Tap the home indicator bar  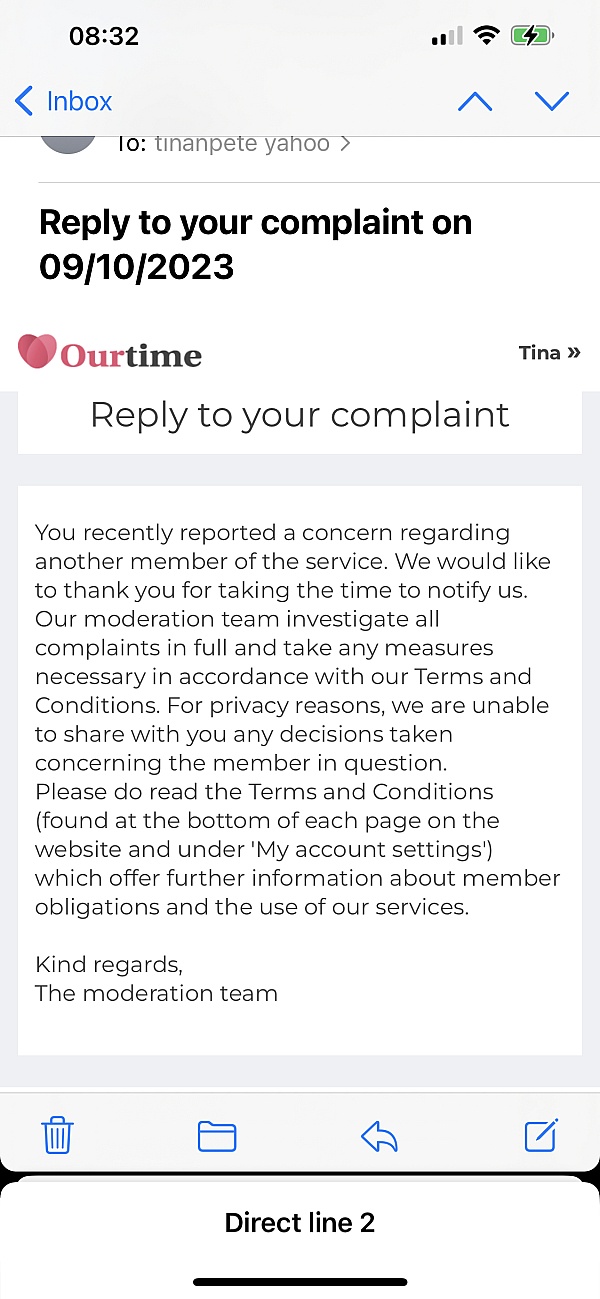(x=300, y=1281)
